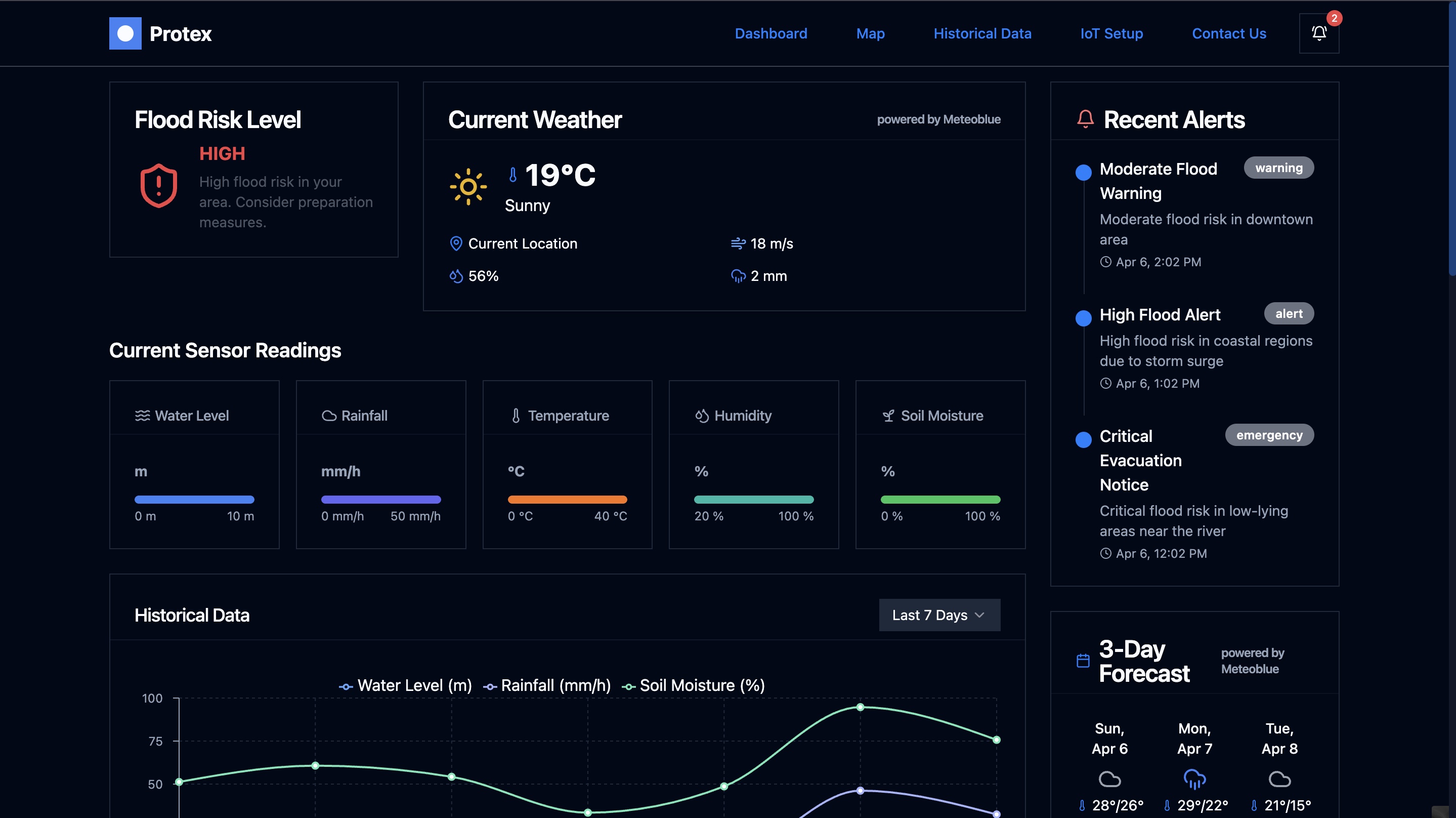Click the notification bell icon
Viewport: 1456px width, 818px height.
pyautogui.click(x=1319, y=33)
